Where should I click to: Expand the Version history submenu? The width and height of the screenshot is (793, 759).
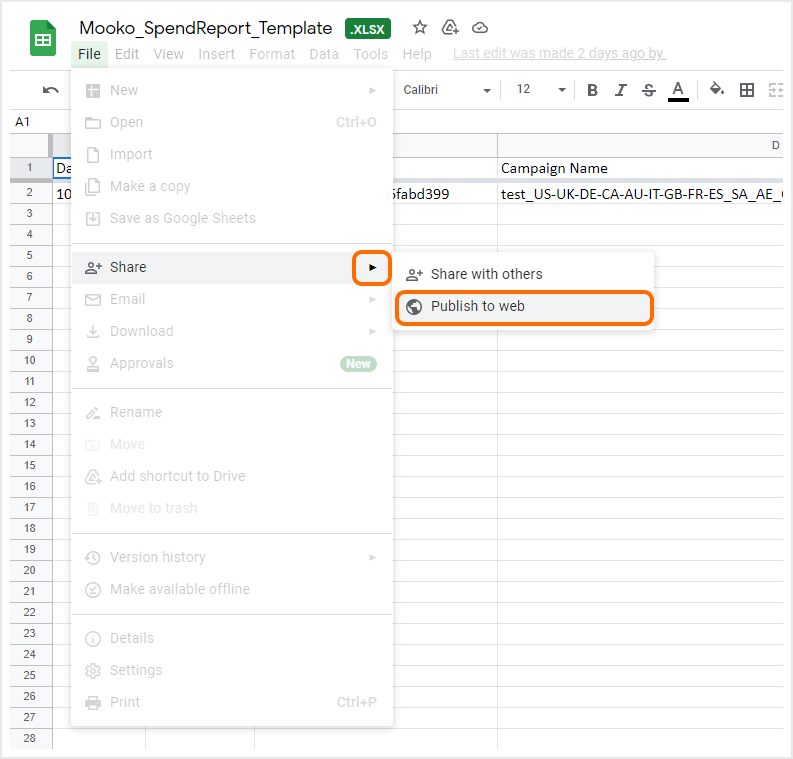tap(232, 557)
